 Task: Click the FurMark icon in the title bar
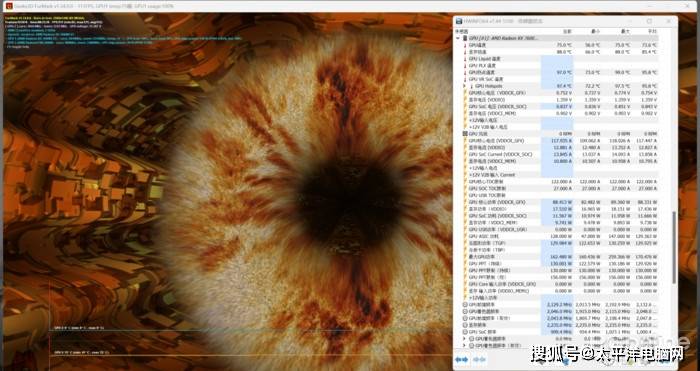pyautogui.click(x=8, y=6)
